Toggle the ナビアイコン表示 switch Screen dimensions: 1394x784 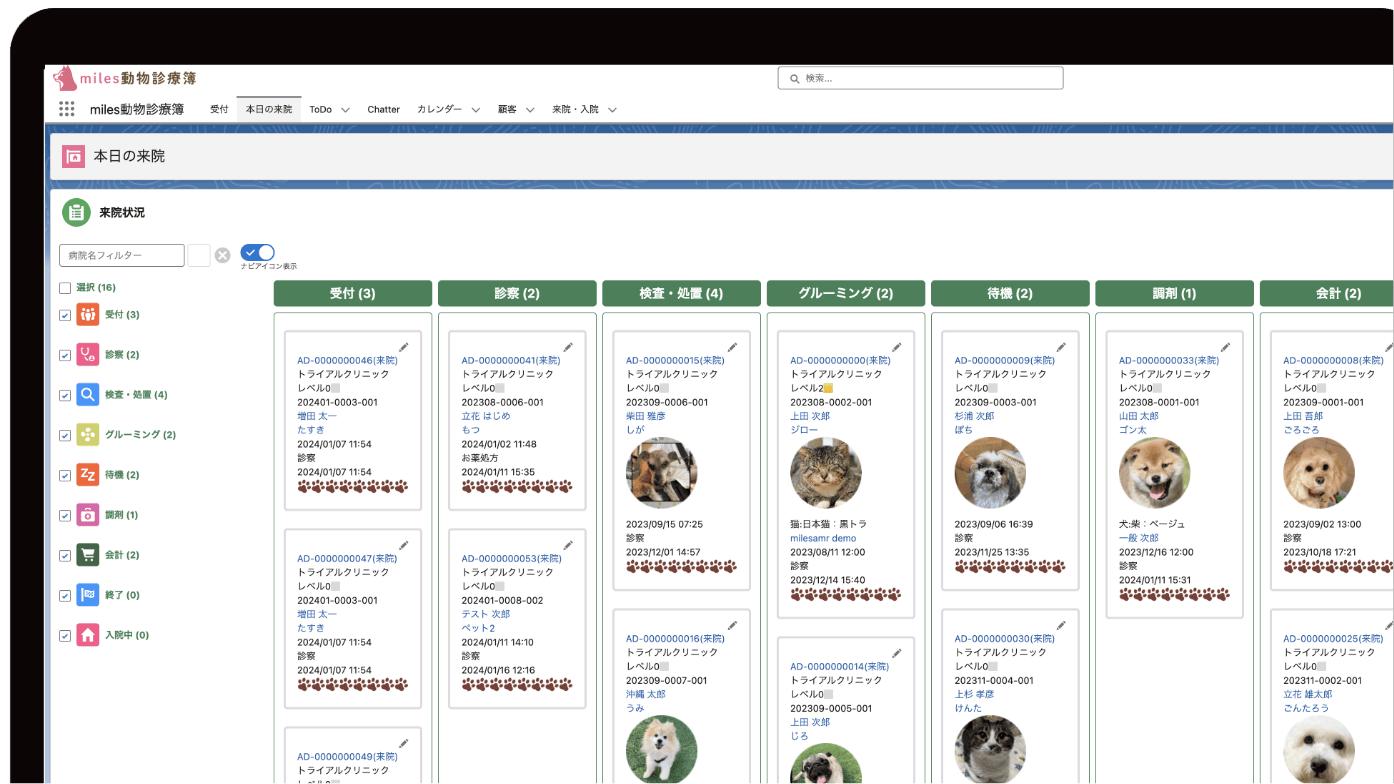point(257,253)
